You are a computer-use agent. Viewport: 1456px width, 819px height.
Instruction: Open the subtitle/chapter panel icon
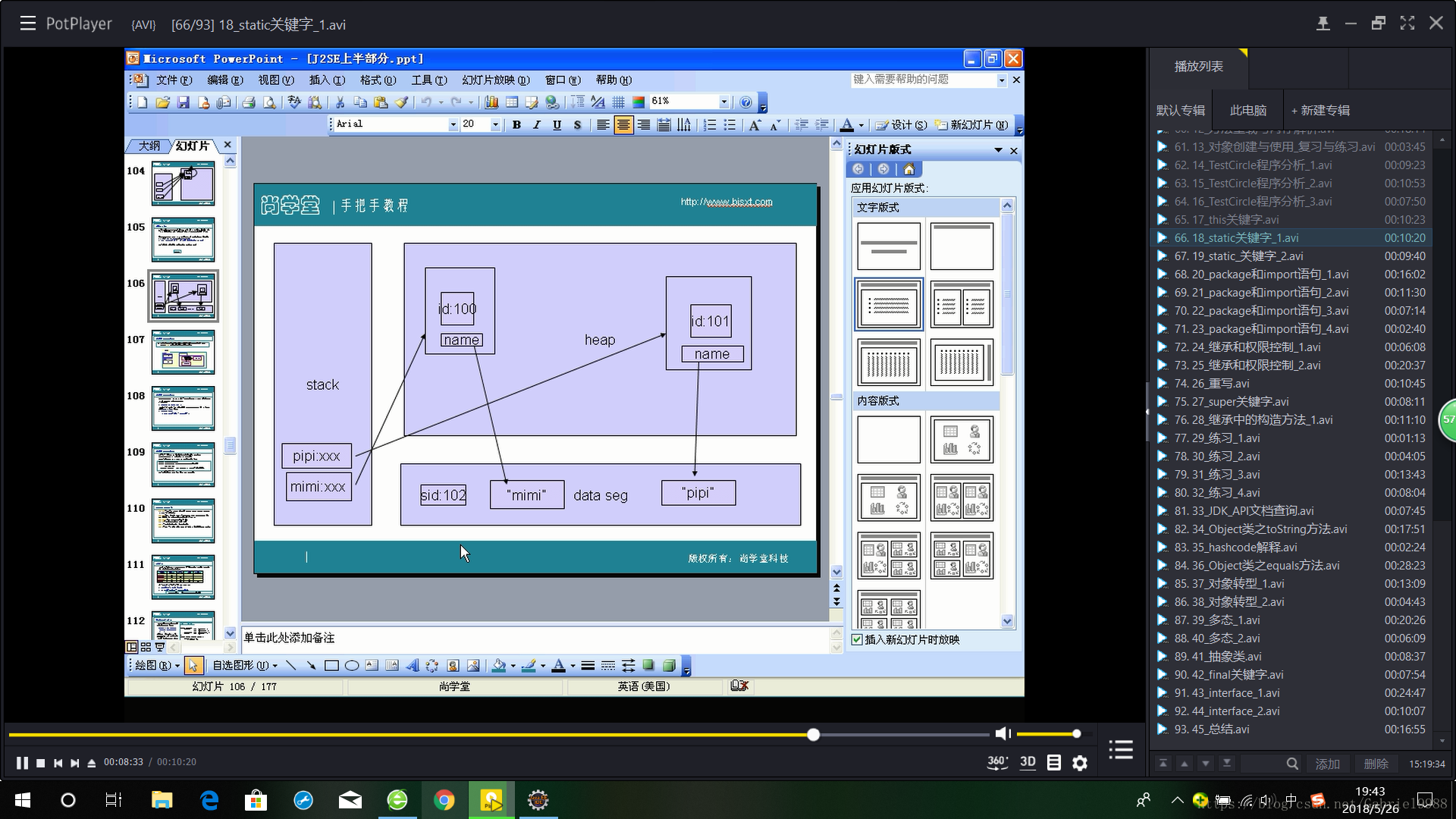tap(1054, 763)
